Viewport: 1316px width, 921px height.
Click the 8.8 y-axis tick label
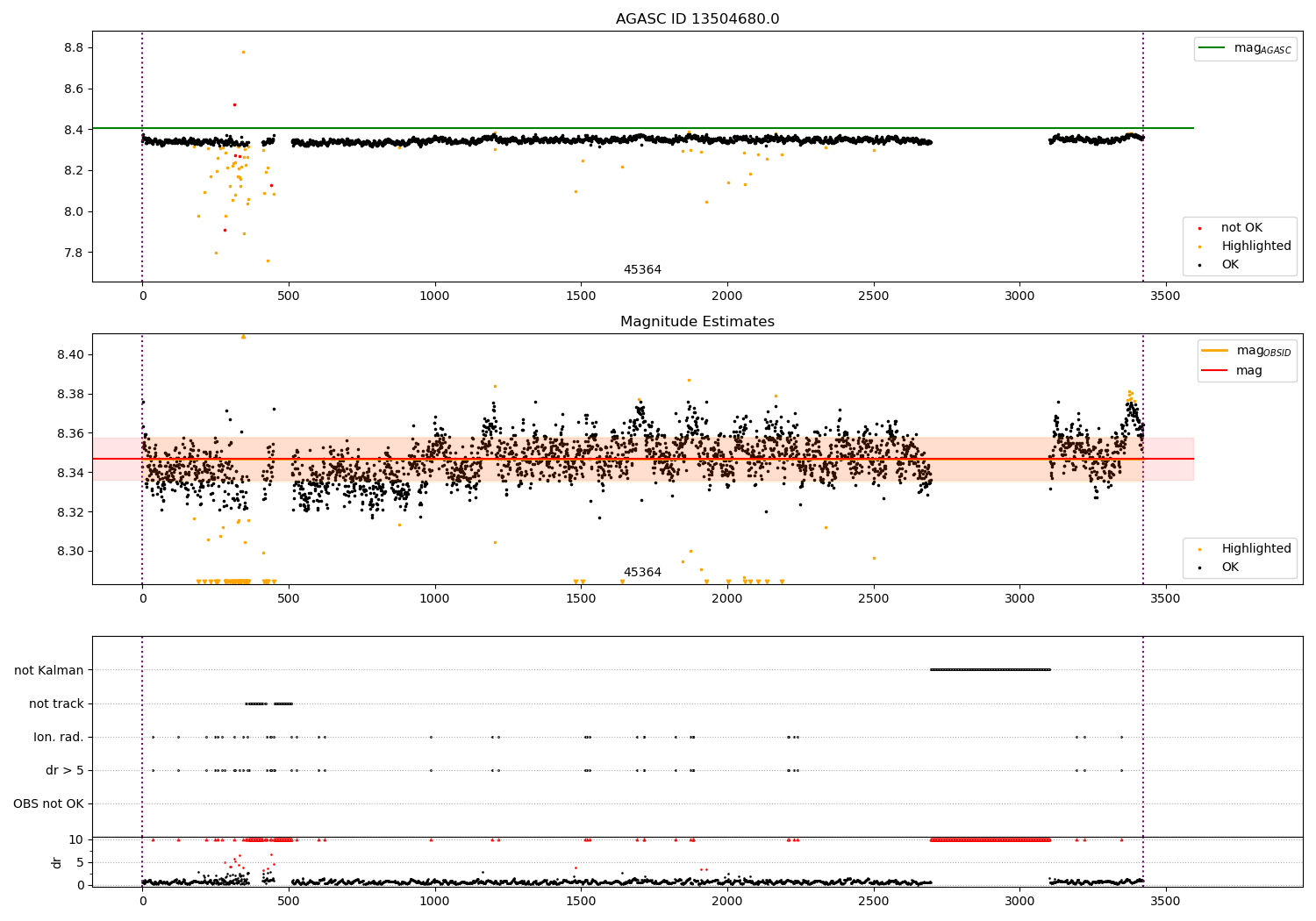click(x=75, y=48)
